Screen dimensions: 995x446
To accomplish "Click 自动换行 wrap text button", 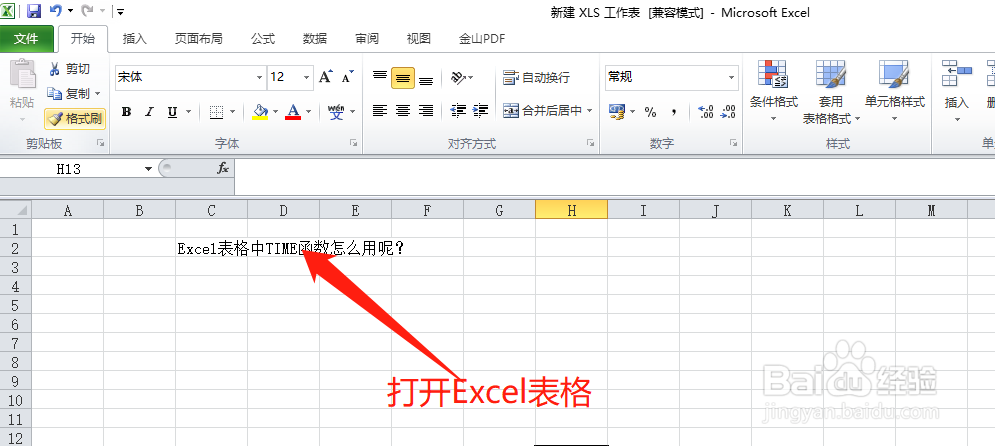I will tap(536, 77).
